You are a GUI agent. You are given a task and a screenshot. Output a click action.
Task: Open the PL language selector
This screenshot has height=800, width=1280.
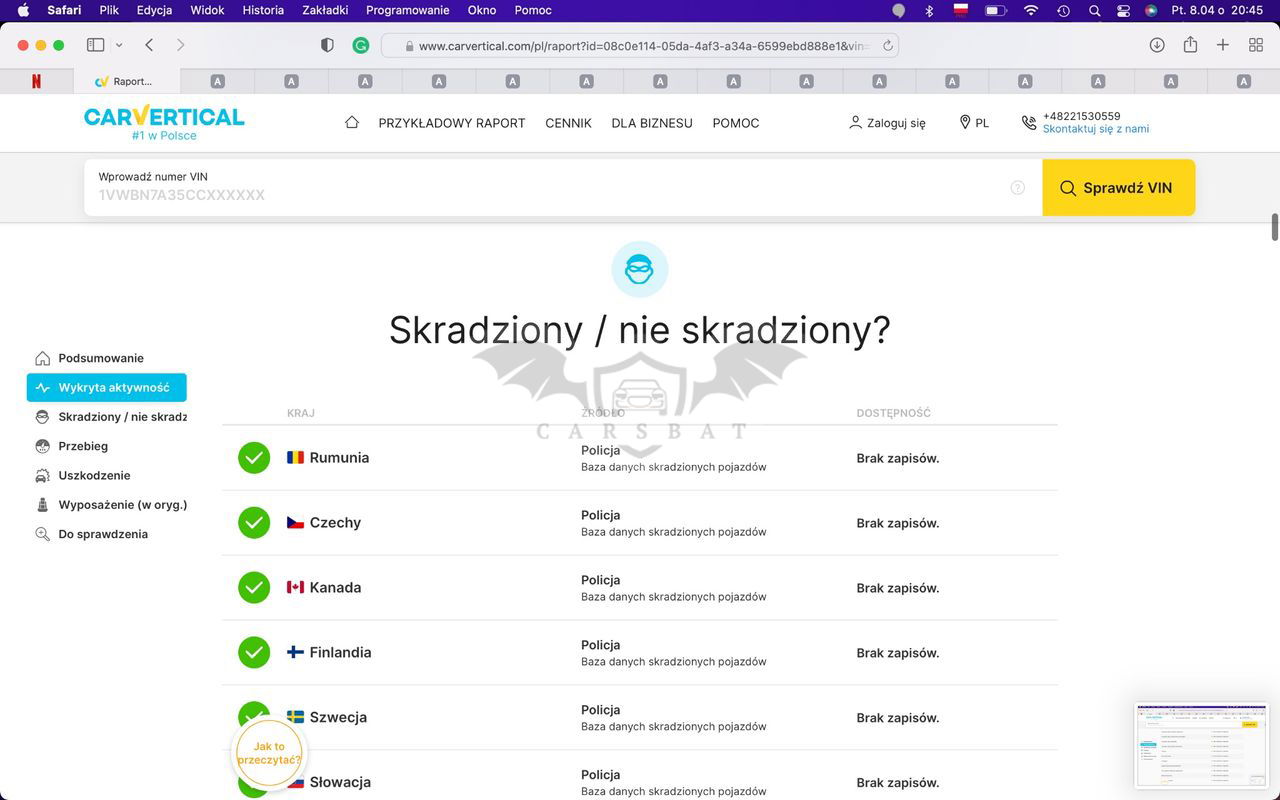click(x=974, y=123)
